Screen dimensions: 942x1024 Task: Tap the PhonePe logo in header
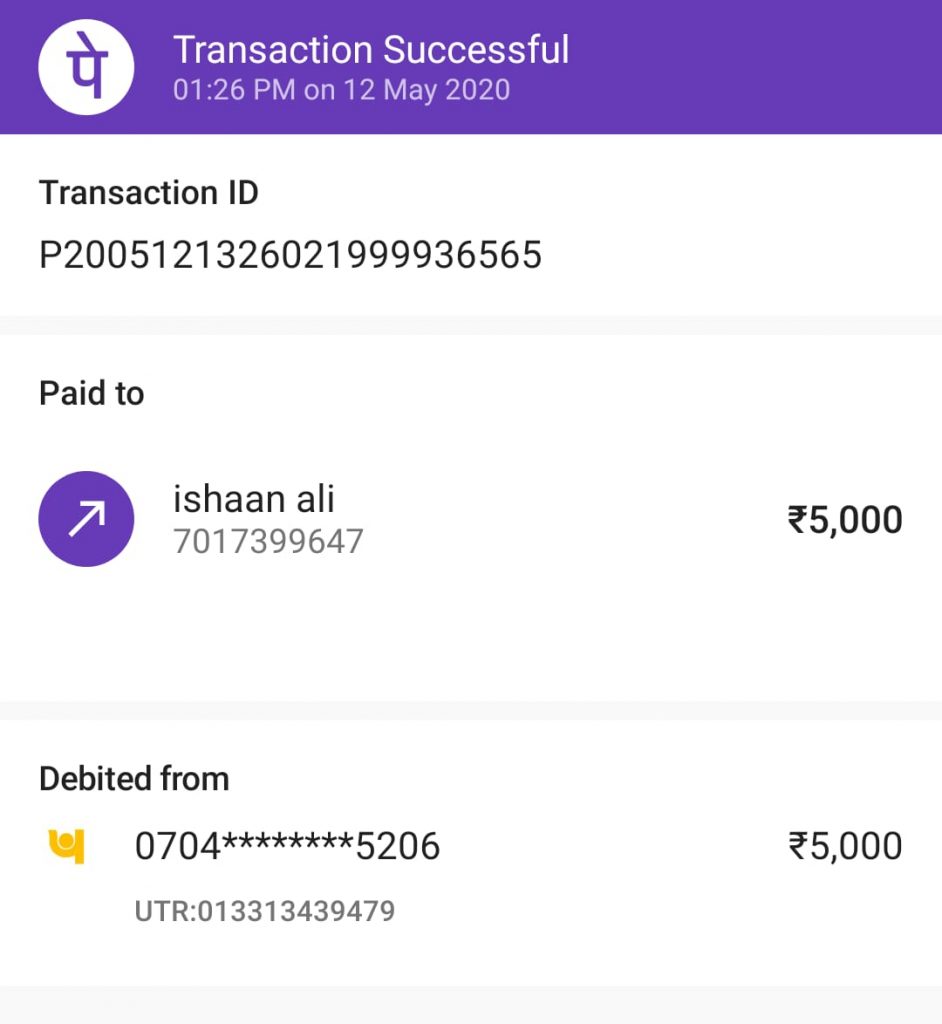point(86,66)
